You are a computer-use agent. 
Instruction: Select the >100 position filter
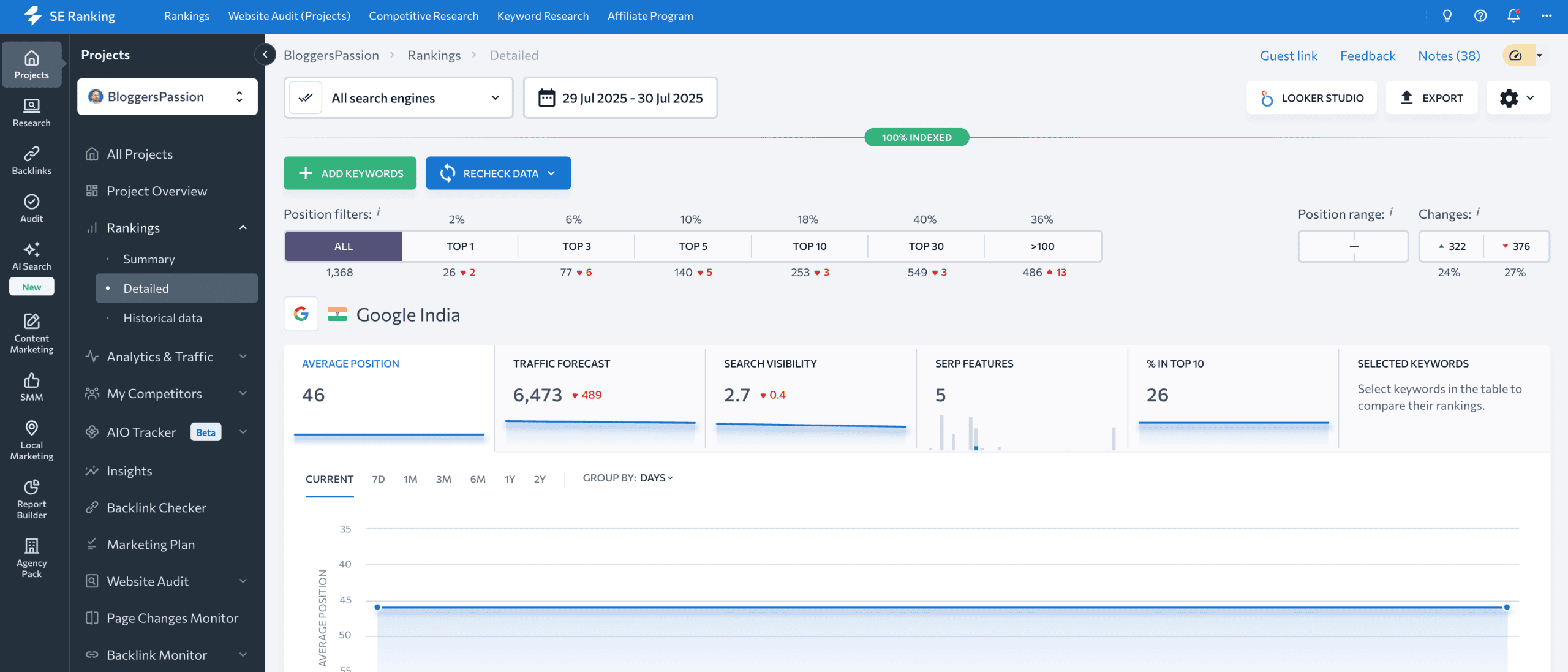coord(1042,246)
